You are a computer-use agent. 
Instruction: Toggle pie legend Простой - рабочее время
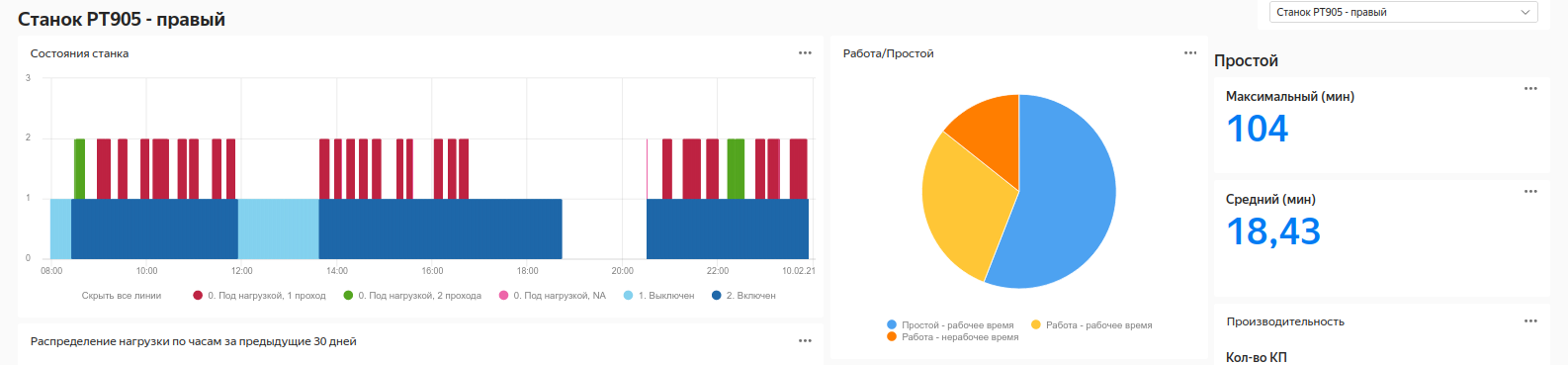(x=950, y=324)
